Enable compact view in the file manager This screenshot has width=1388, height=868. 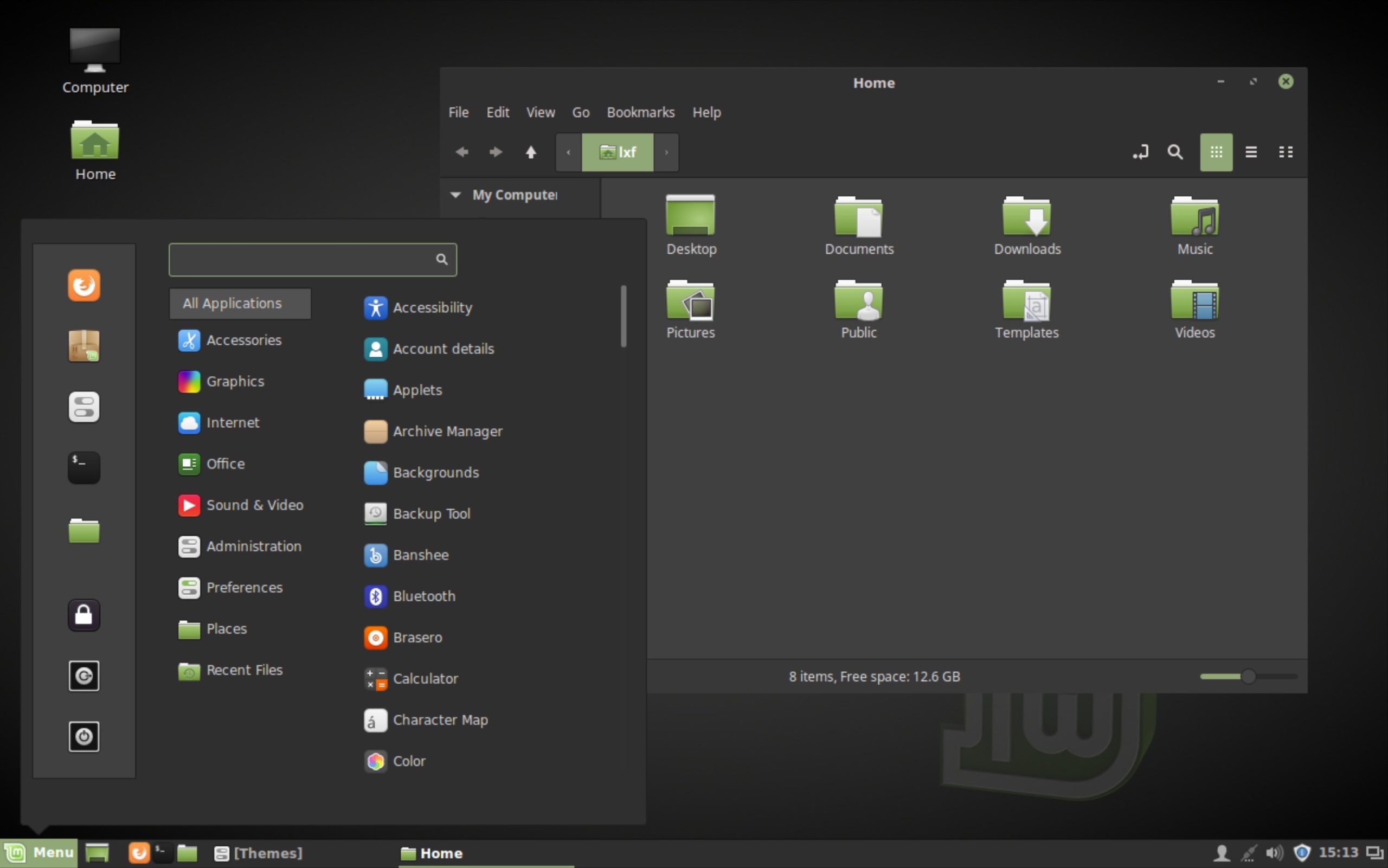click(1286, 152)
